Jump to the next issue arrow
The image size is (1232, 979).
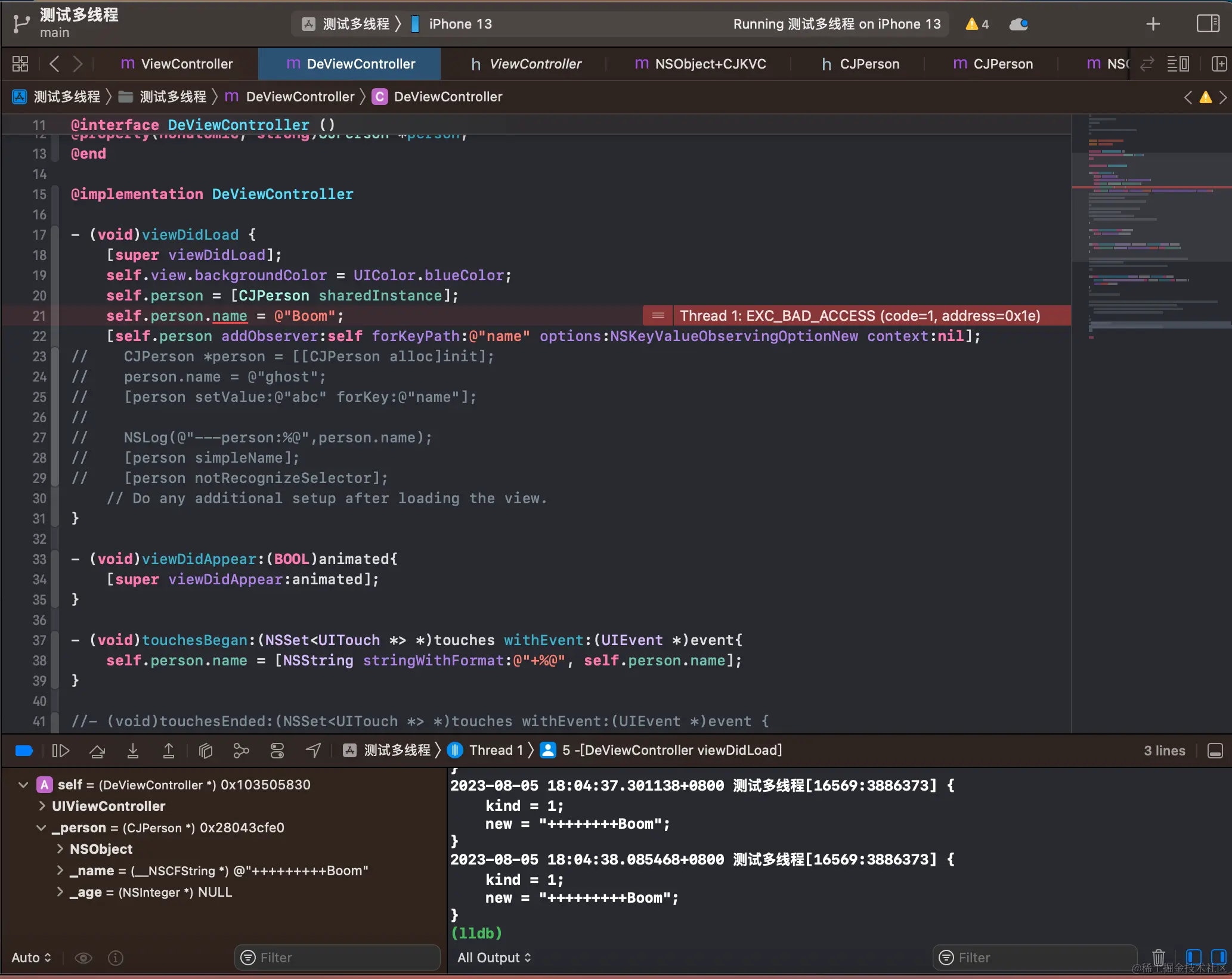1222,97
